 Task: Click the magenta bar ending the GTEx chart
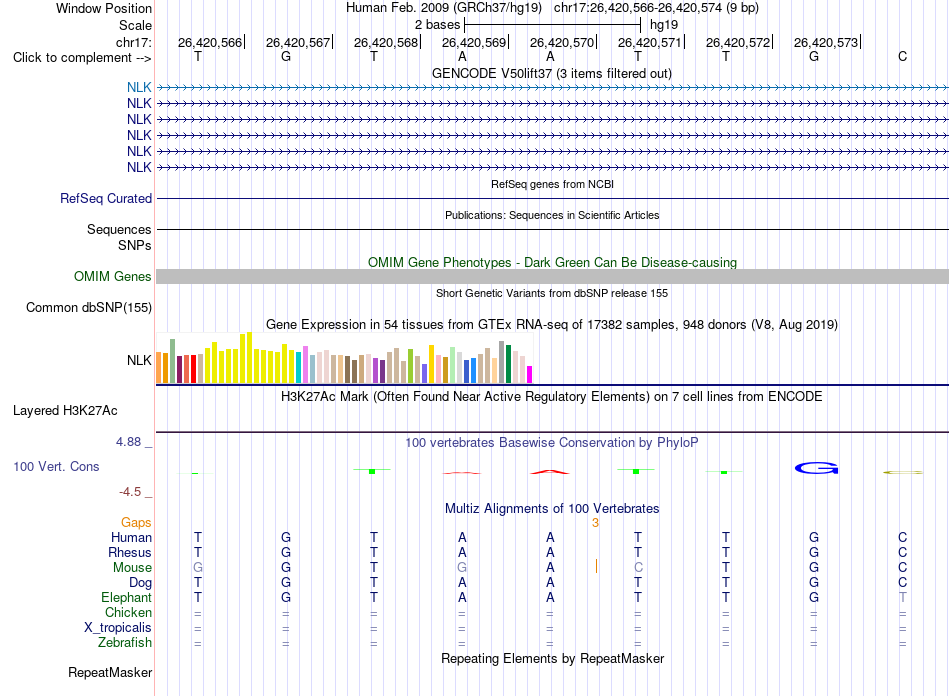529,374
